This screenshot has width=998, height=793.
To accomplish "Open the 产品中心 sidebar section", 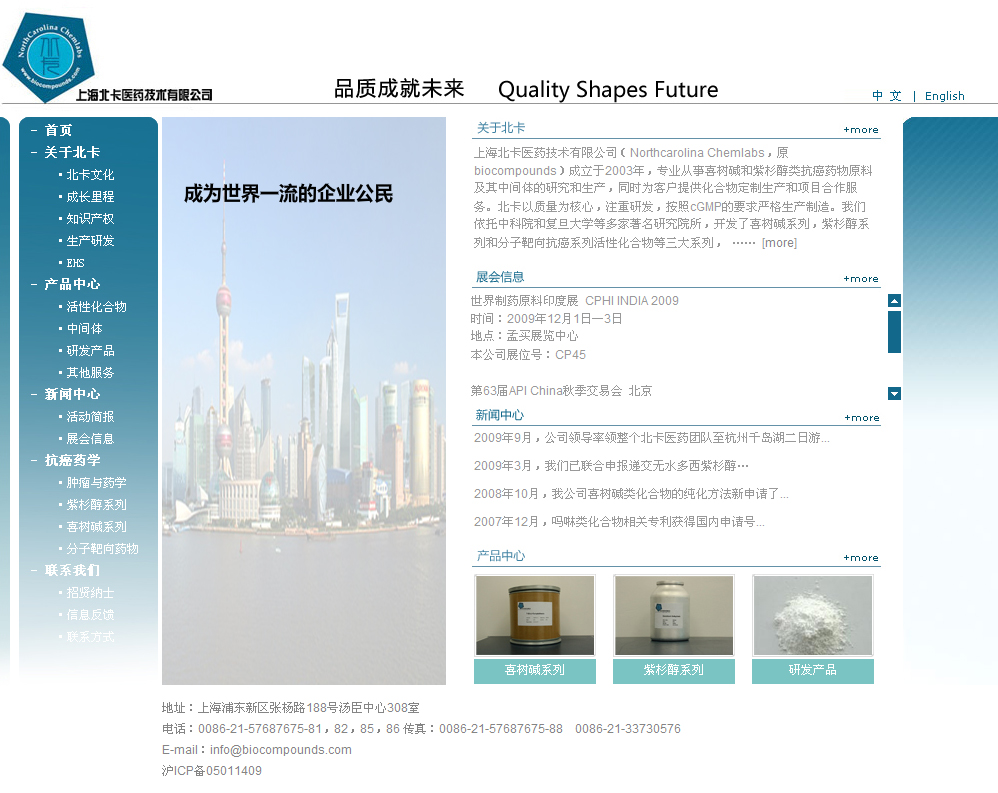I will (x=72, y=284).
